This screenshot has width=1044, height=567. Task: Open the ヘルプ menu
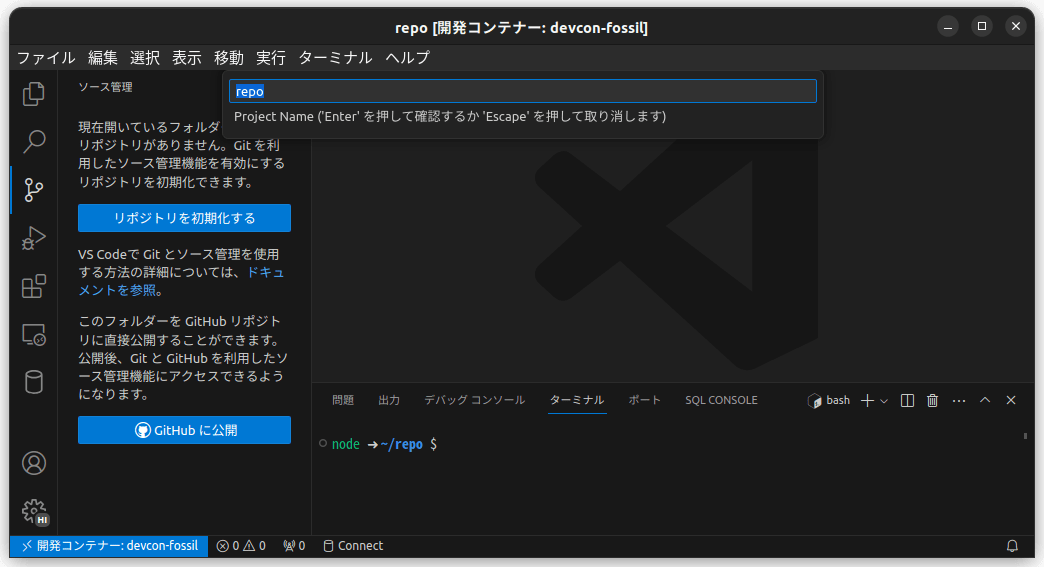point(407,58)
